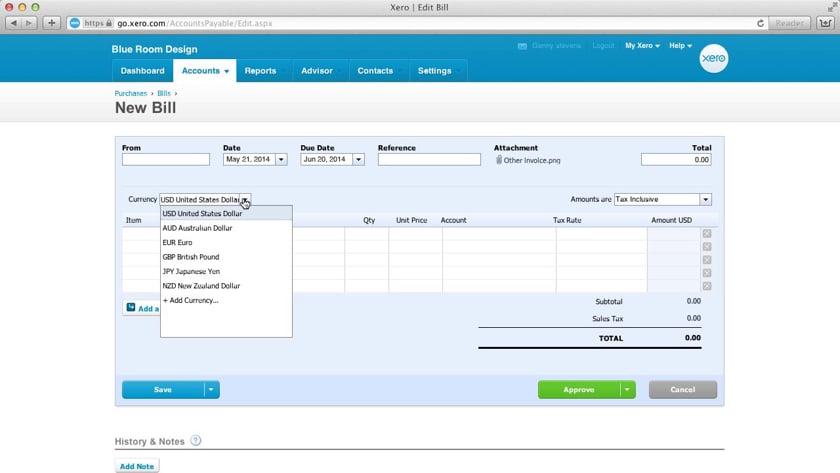
Task: Pick NZD New Zealand Dollar currency
Action: click(x=226, y=286)
